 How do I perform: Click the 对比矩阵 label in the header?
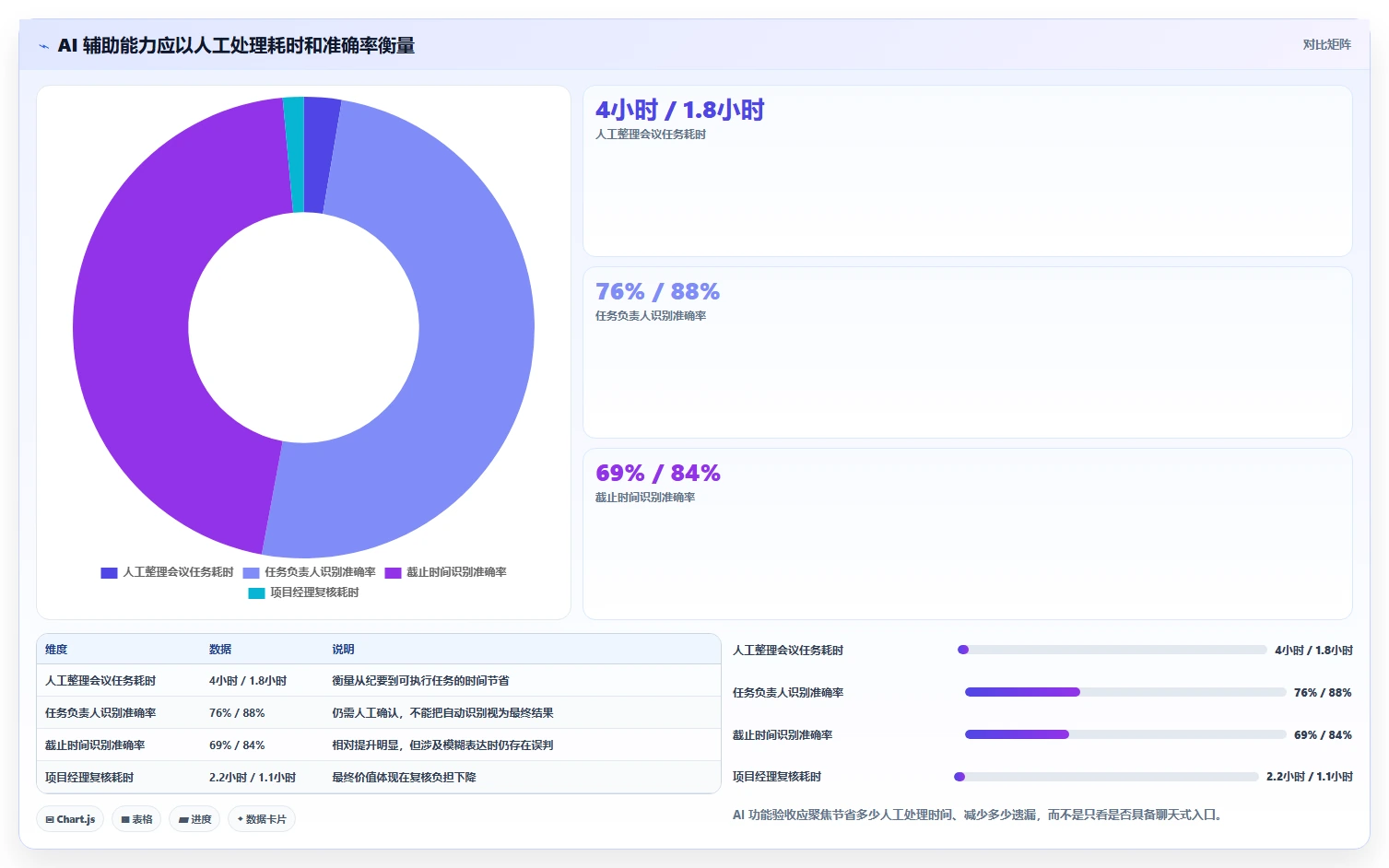click(x=1326, y=44)
